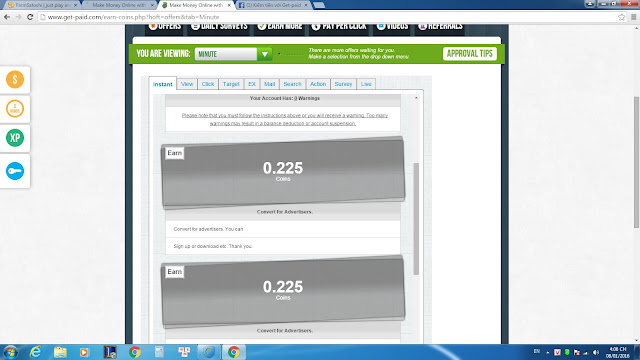Open the Windows Start orb

point(10,352)
